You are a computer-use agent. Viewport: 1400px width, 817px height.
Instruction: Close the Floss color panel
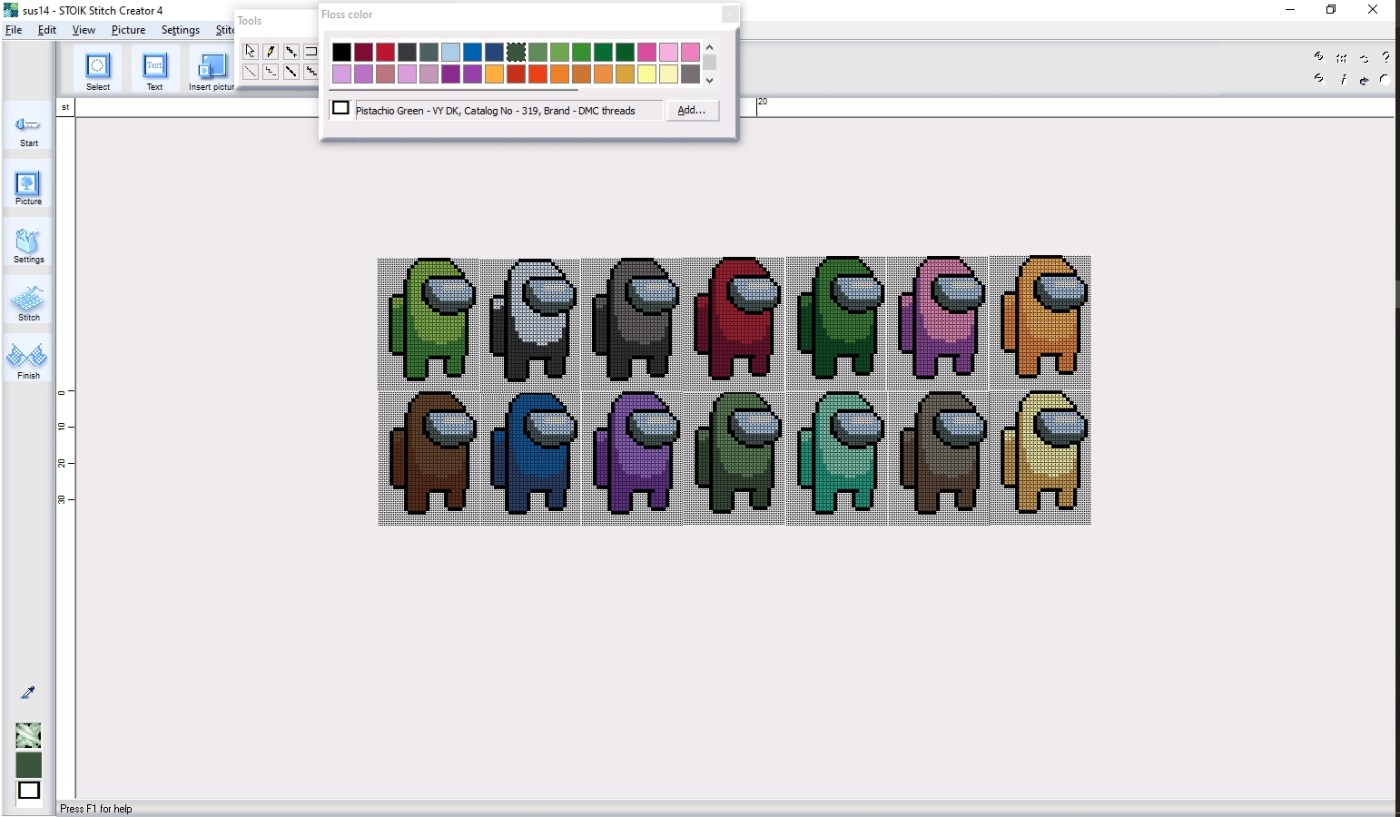730,14
